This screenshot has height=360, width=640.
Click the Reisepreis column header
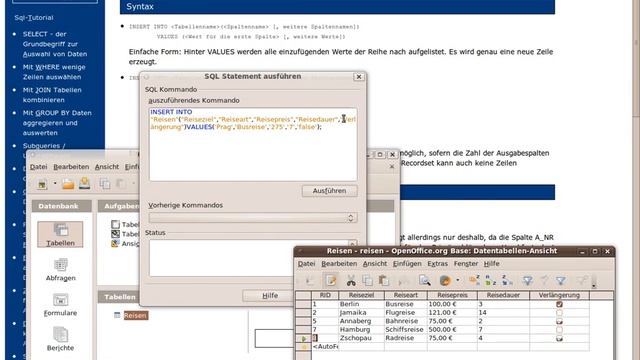[452, 295]
